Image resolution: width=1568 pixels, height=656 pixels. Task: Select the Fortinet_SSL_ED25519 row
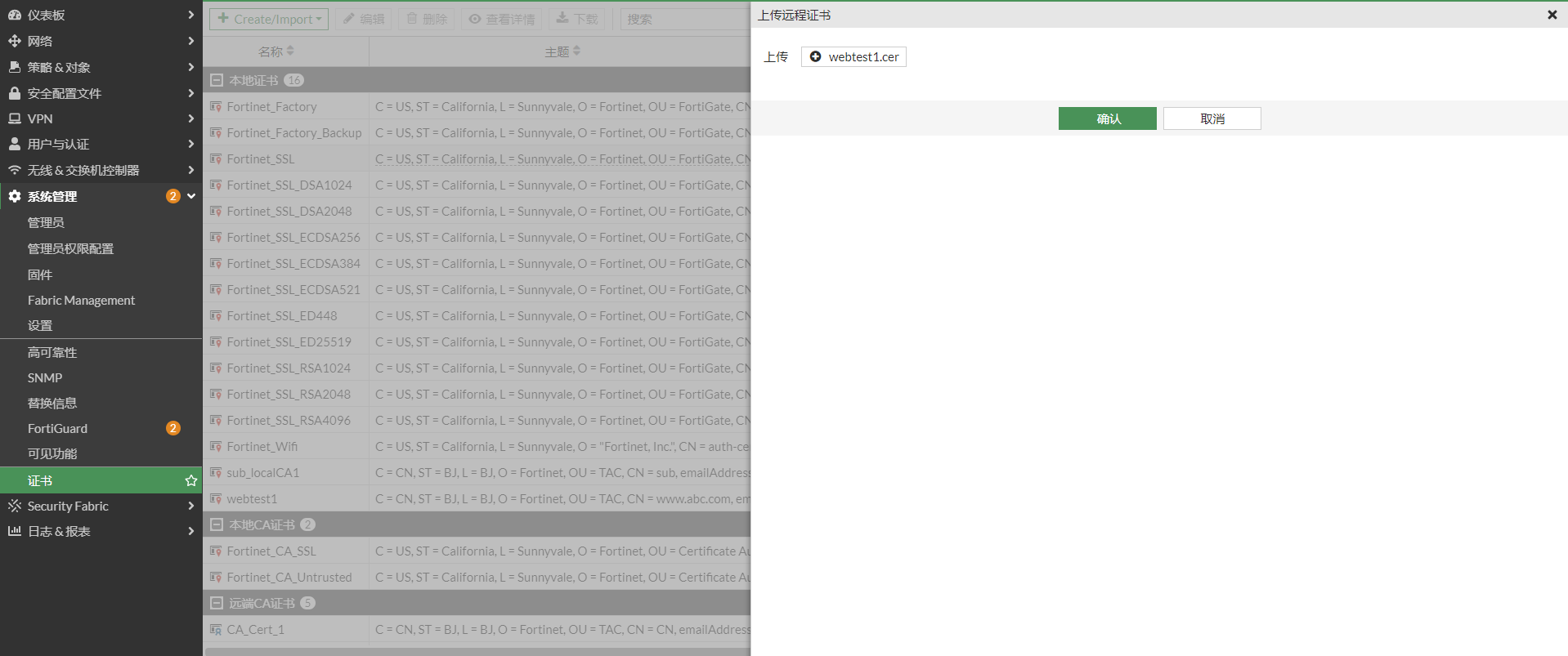pos(477,341)
